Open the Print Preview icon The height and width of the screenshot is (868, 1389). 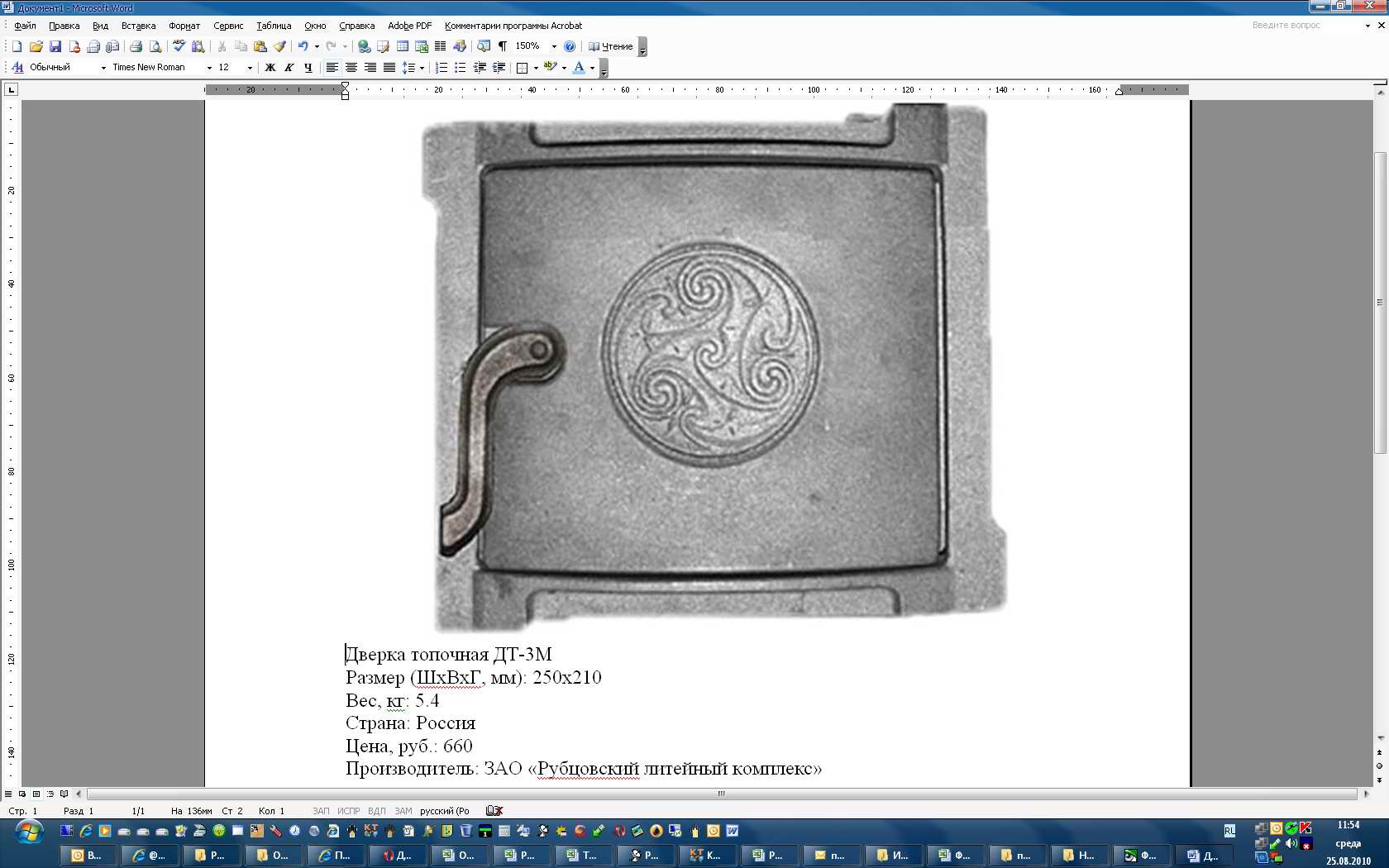tap(155, 46)
